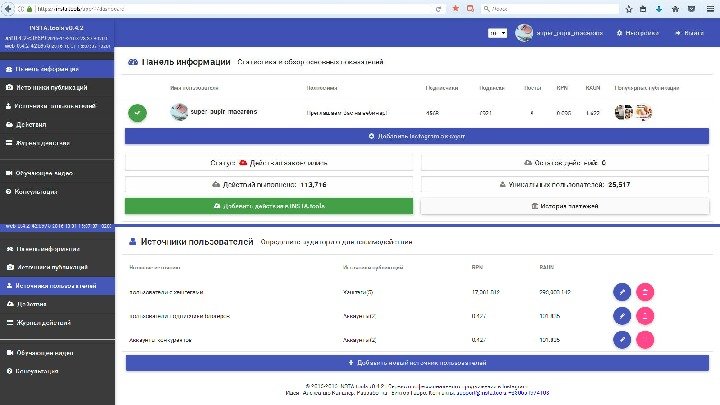Click the Действий выполнено 113,716 box
The width and height of the screenshot is (720, 405).
pyautogui.click(x=269, y=185)
